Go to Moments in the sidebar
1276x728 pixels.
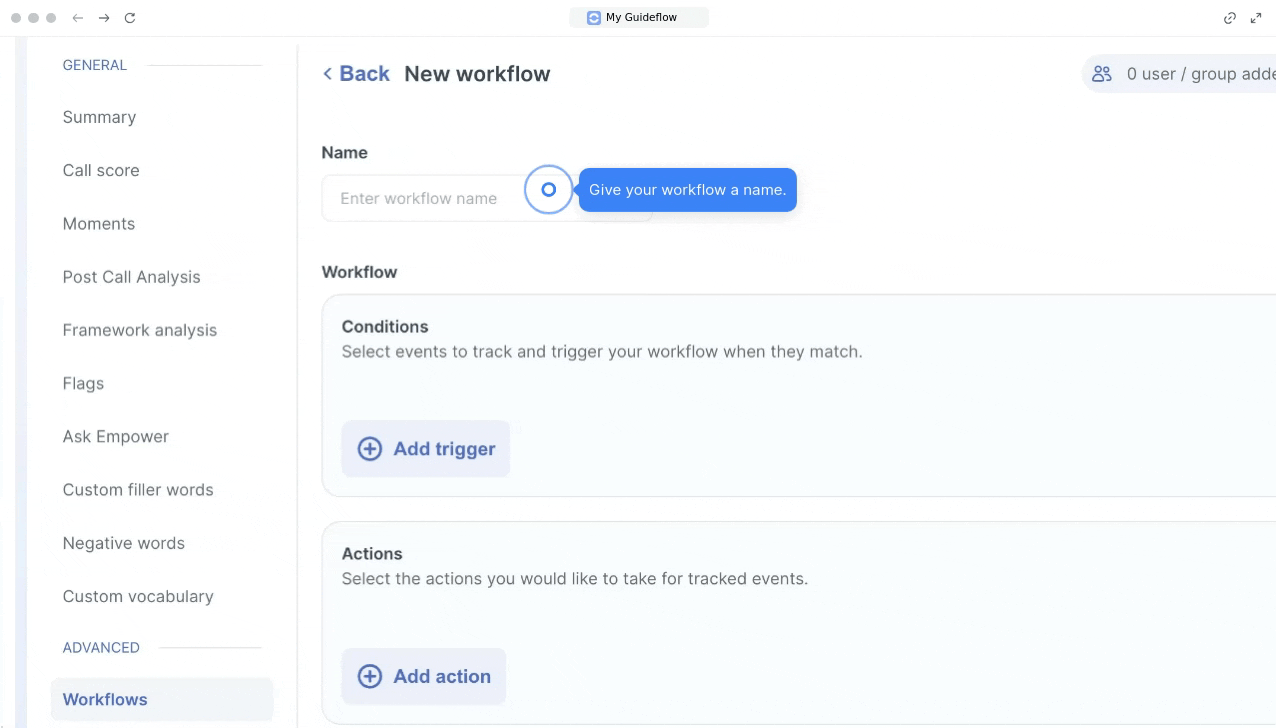(x=99, y=224)
